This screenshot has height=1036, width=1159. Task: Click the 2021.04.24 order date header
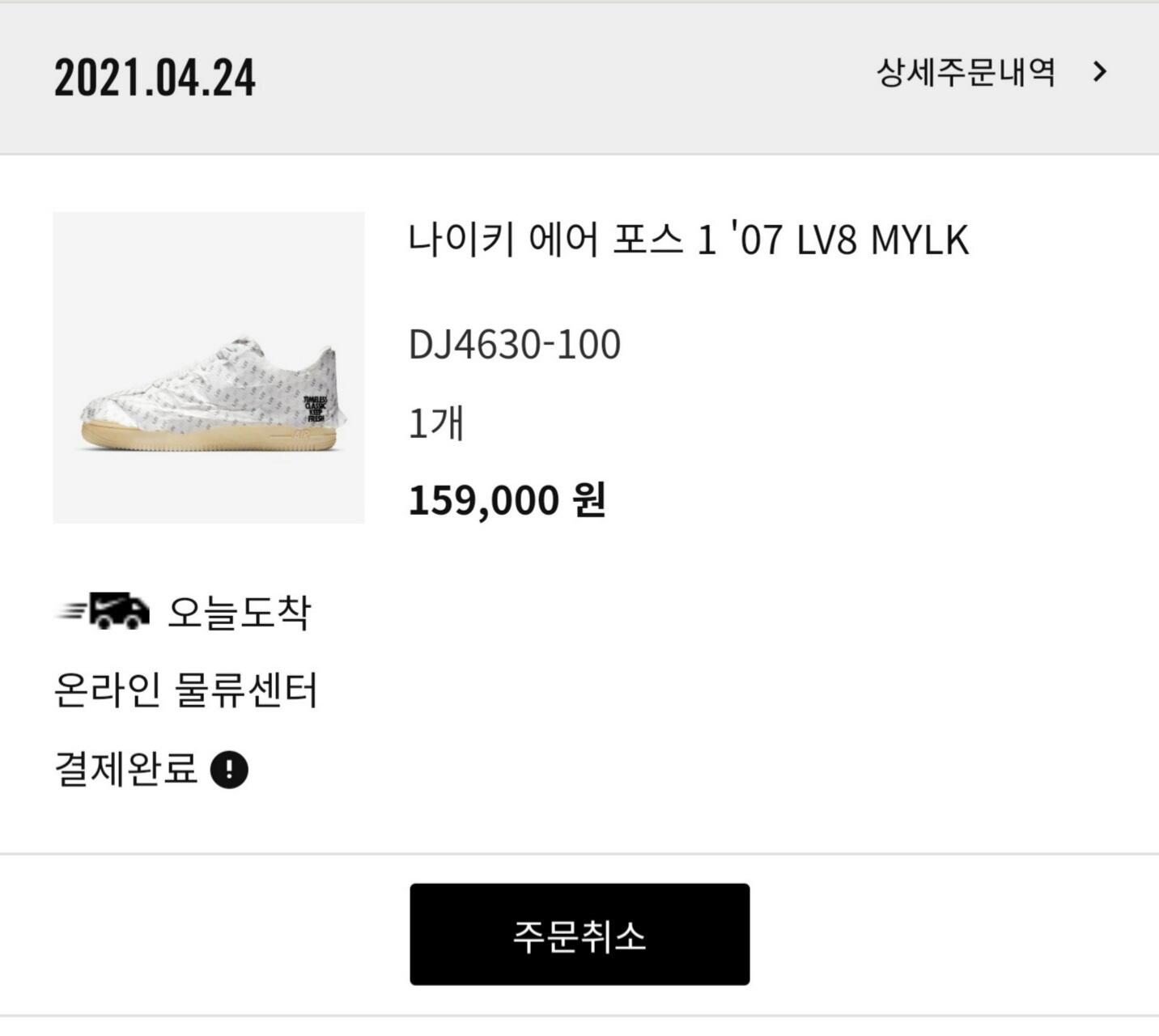155,78
